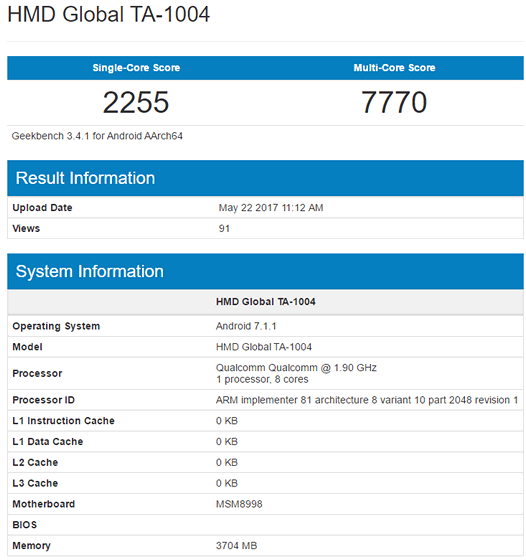Click the HMD Global TA-1004 table column header

pos(266,302)
